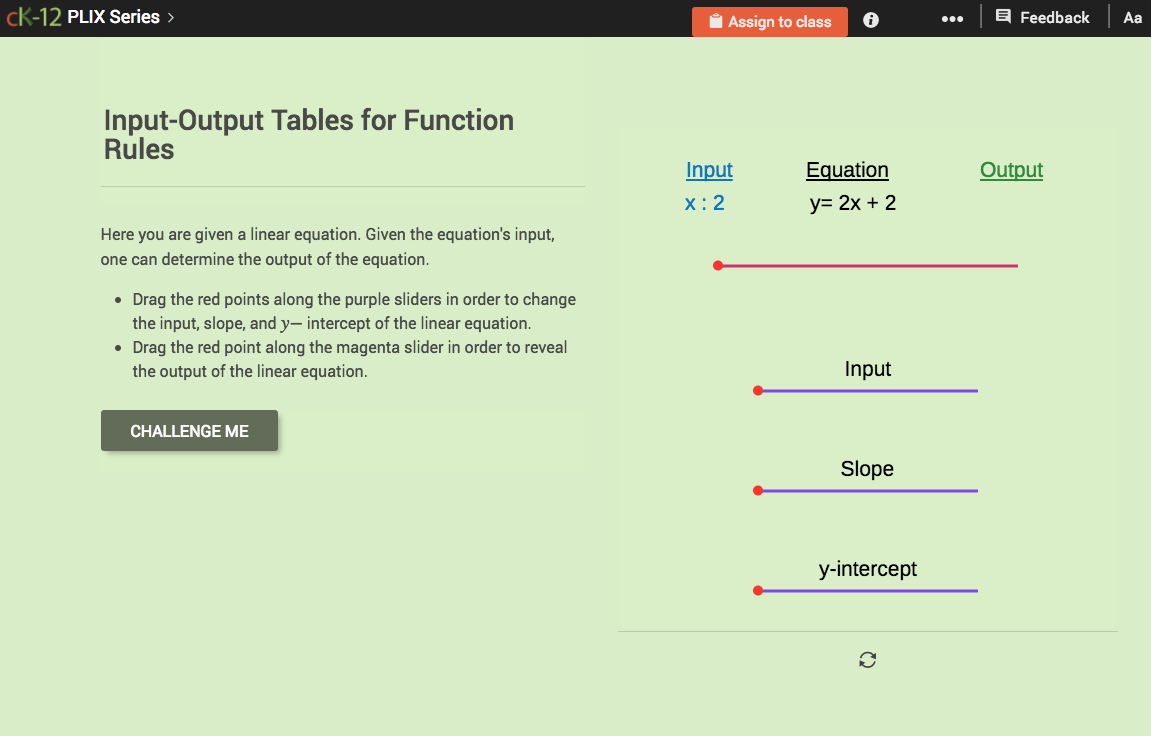Click the red point on the y-intercept slider

coord(757,590)
